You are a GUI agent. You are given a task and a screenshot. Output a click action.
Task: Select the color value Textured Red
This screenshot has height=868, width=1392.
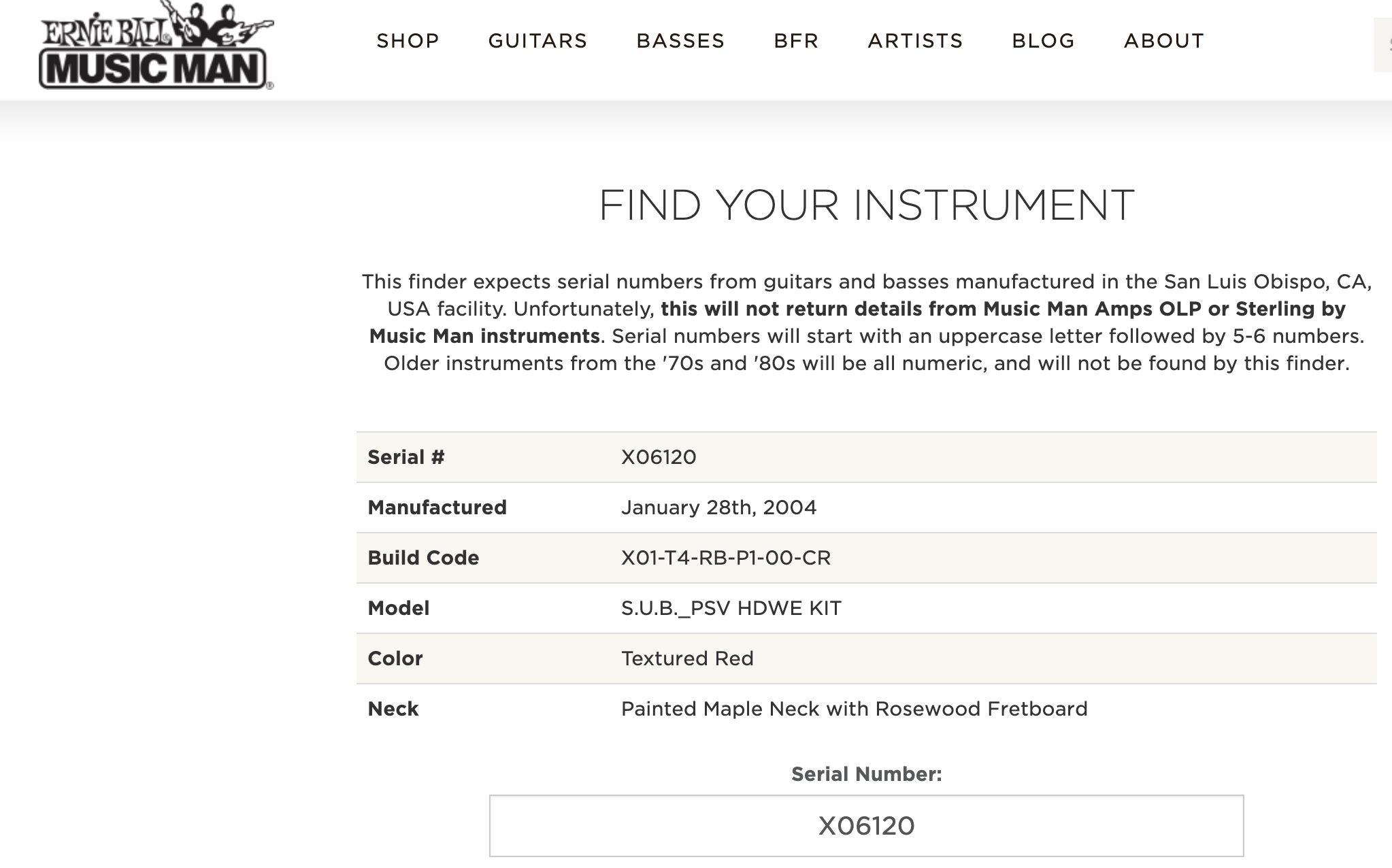coord(687,658)
